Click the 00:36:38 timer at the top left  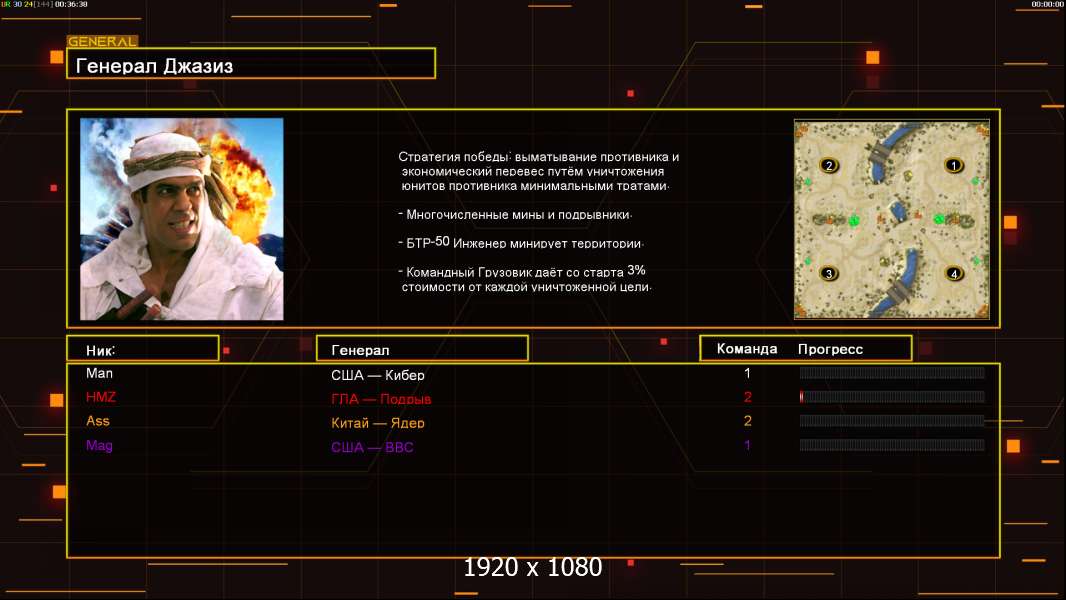click(71, 4)
